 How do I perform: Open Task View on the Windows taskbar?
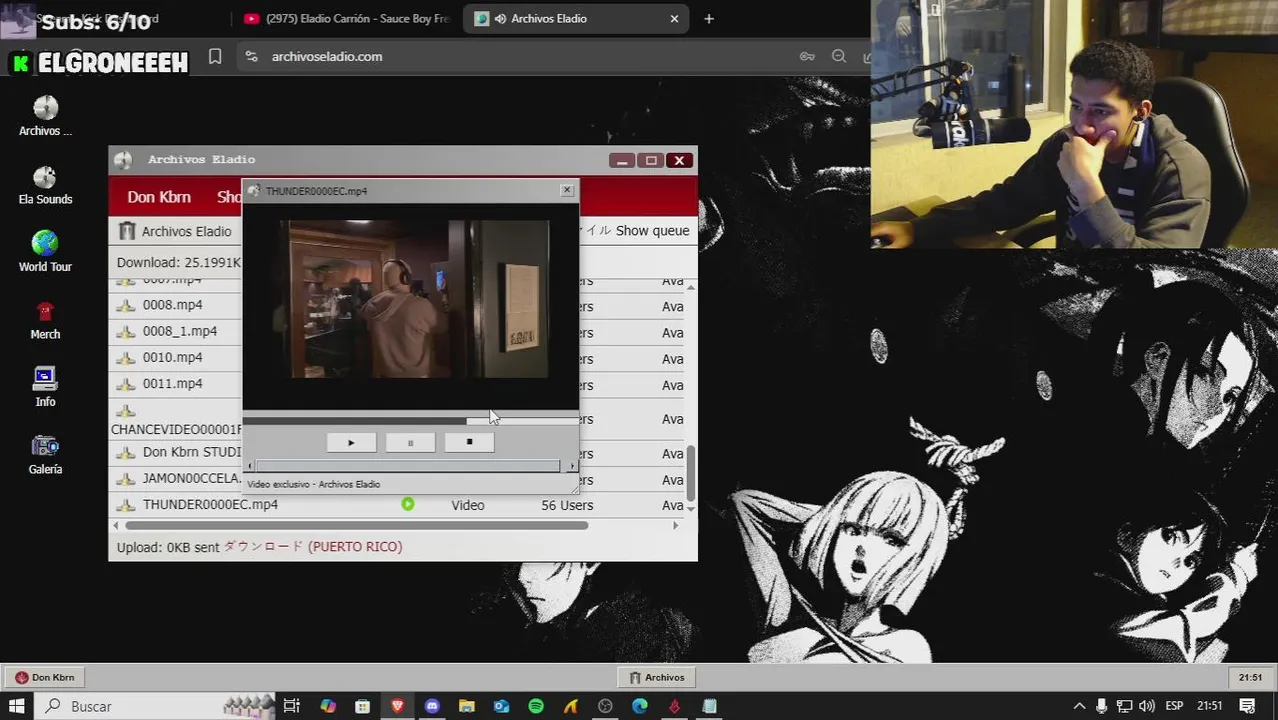pyautogui.click(x=291, y=706)
